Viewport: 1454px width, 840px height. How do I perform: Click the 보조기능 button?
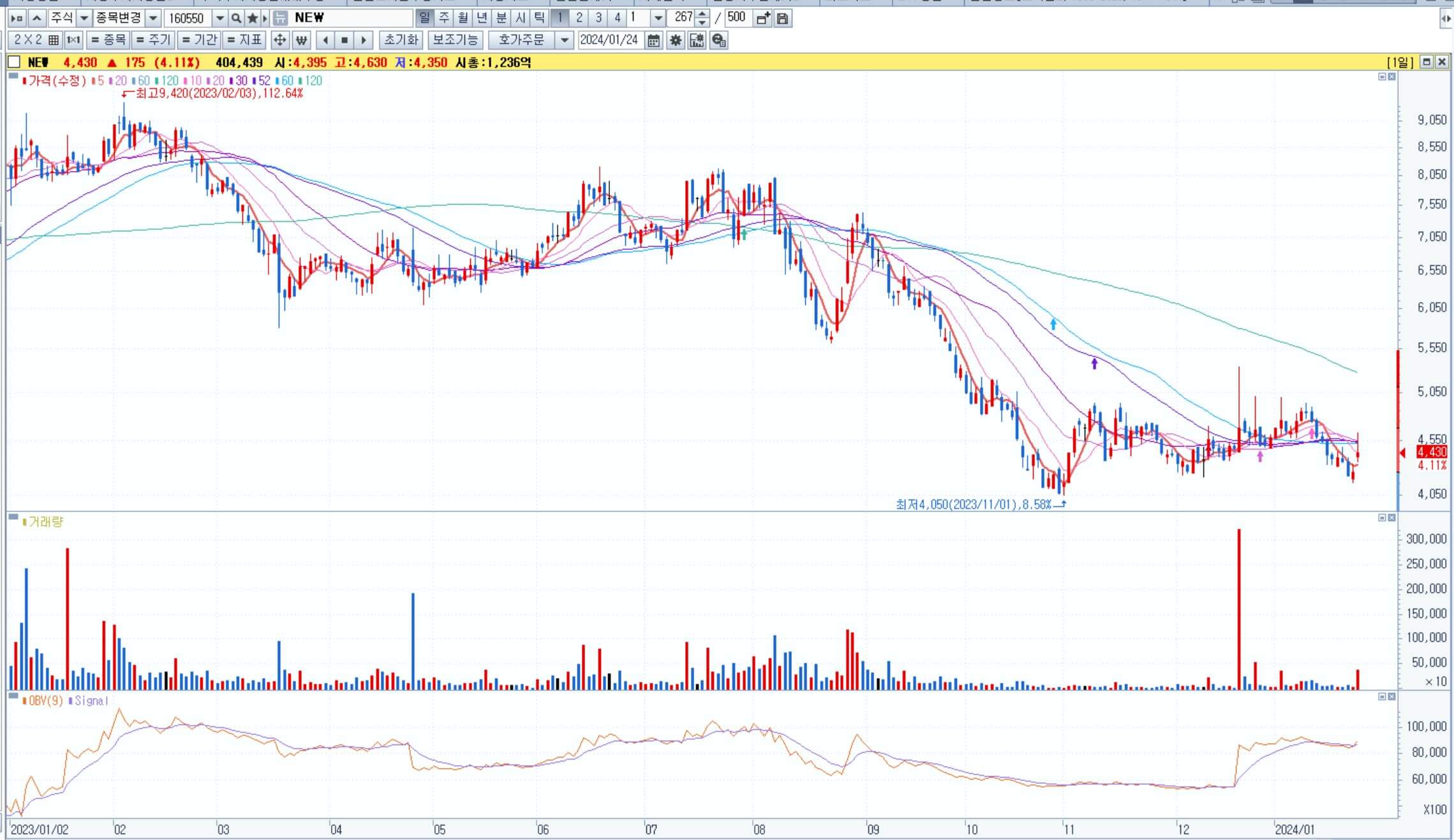455,40
